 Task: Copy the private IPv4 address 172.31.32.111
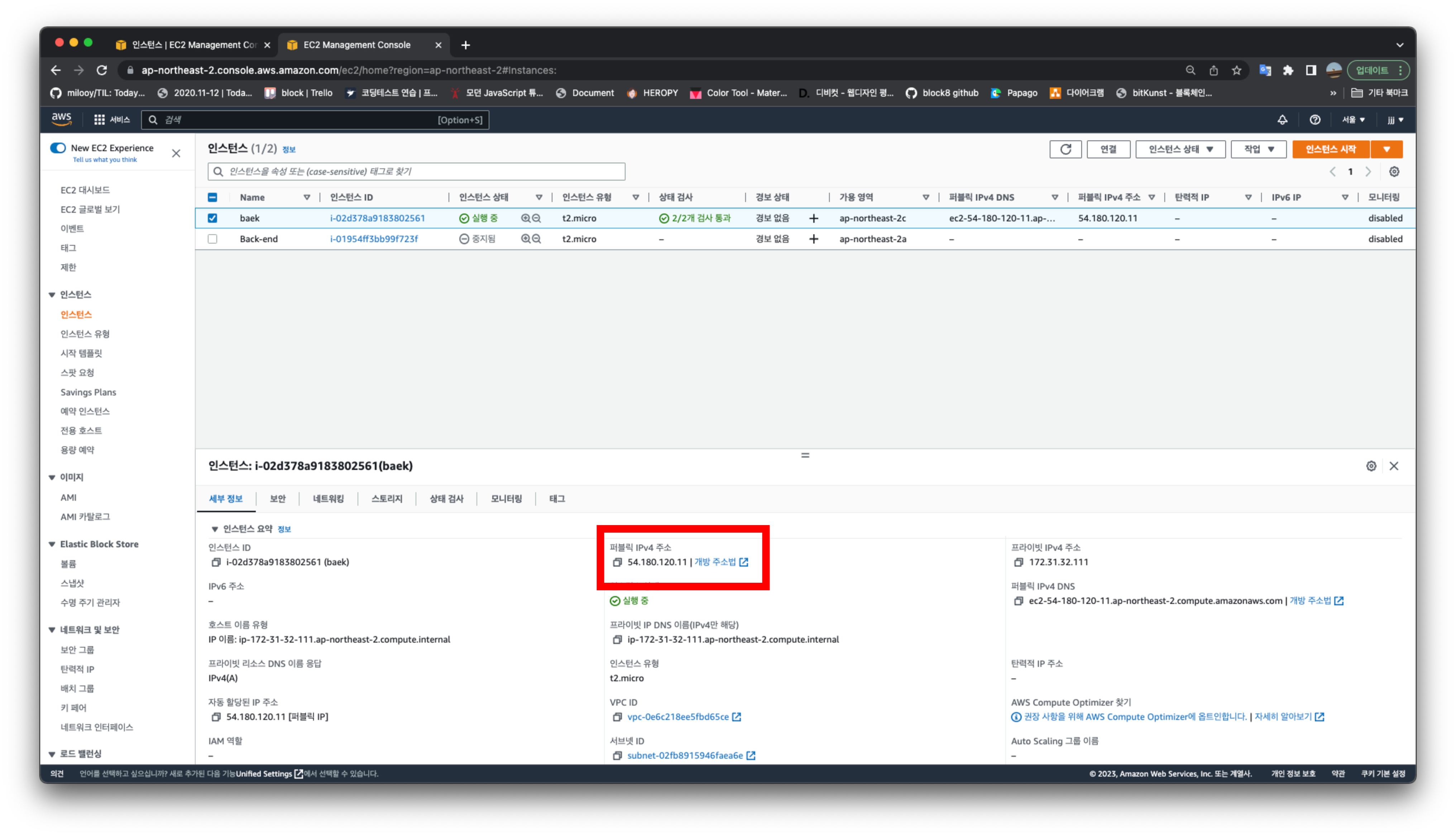coord(1019,562)
